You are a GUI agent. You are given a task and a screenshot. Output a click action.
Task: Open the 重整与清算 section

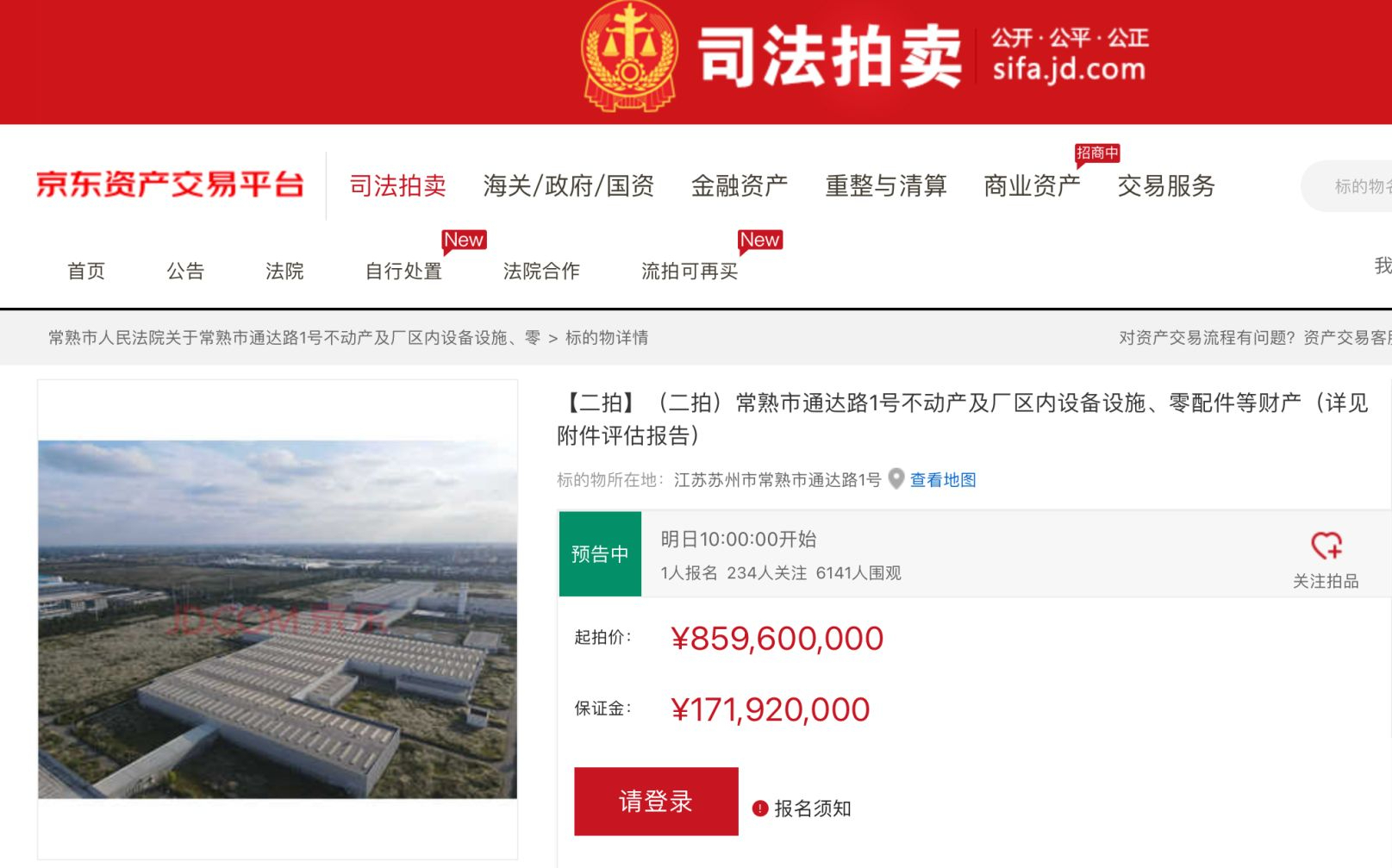pos(886,185)
